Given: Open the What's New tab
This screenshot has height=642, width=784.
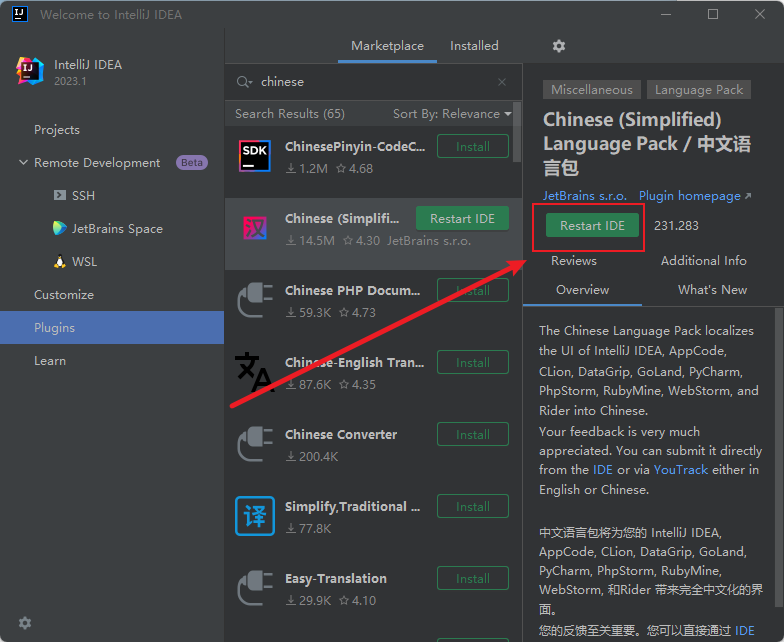Looking at the screenshot, I should click(712, 290).
